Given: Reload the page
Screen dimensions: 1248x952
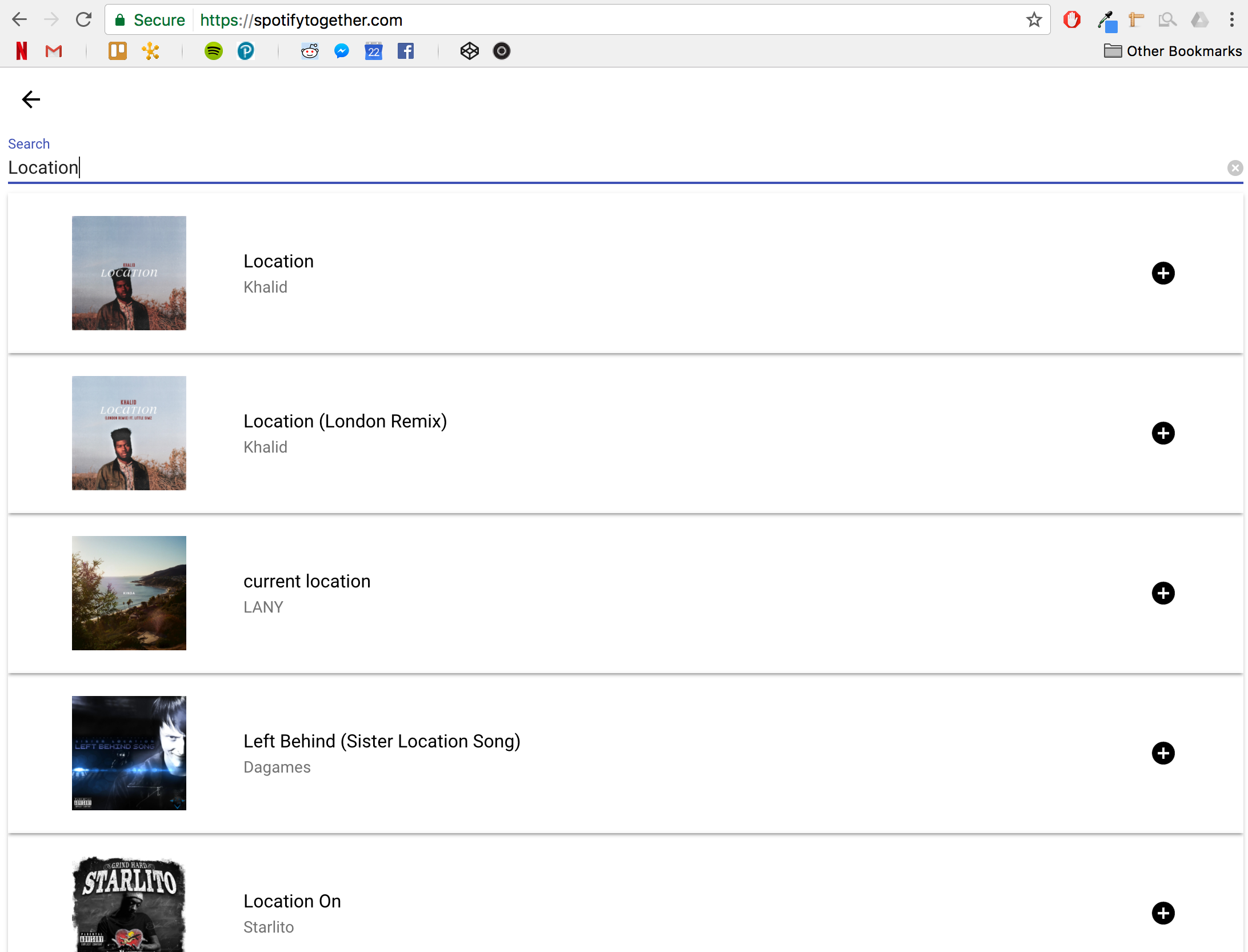Looking at the screenshot, I should pyautogui.click(x=84, y=20).
